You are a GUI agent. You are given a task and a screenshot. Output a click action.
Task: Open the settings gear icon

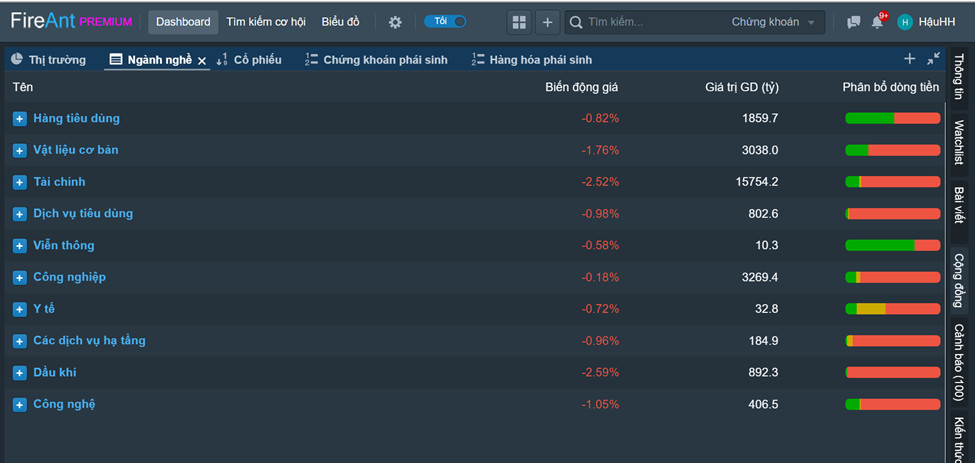pos(395,22)
